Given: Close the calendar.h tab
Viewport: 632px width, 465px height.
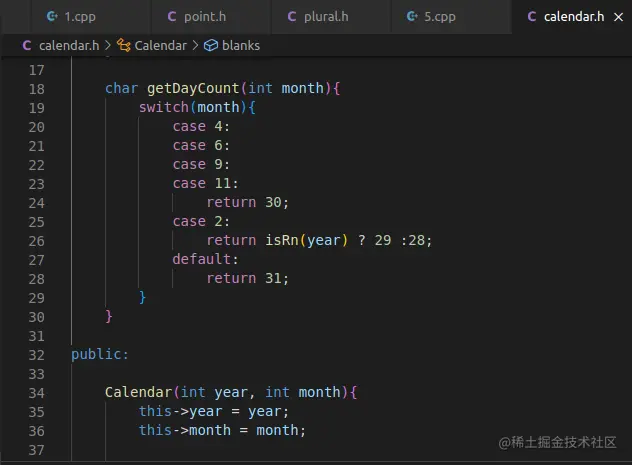Looking at the screenshot, I should point(618,17).
